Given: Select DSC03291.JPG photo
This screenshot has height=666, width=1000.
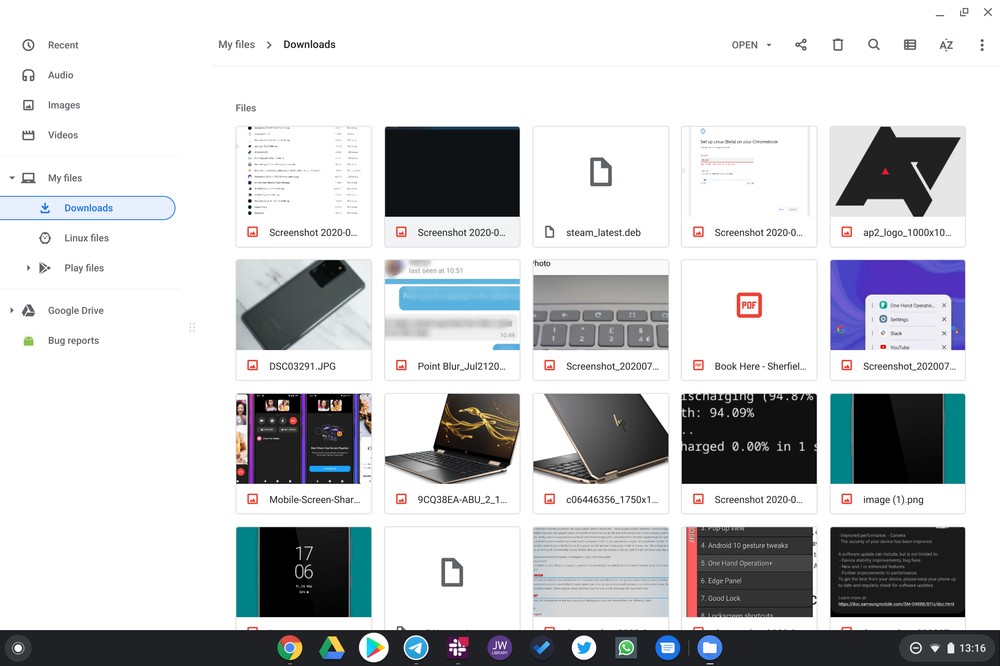Looking at the screenshot, I should tap(304, 320).
